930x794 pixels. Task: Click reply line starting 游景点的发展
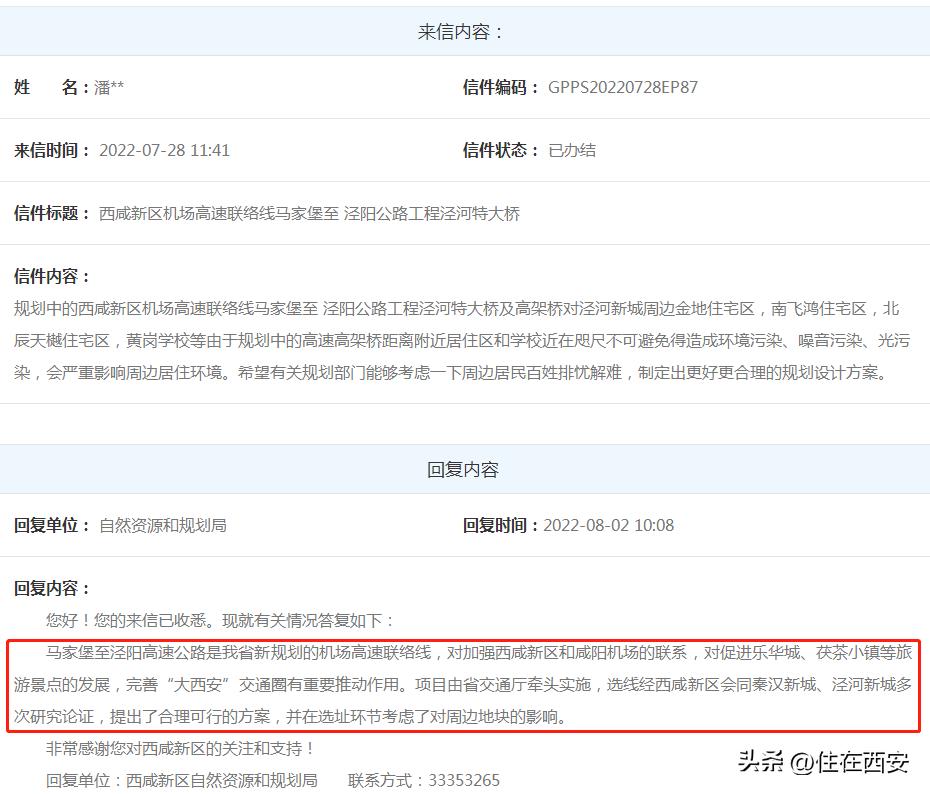click(463, 684)
